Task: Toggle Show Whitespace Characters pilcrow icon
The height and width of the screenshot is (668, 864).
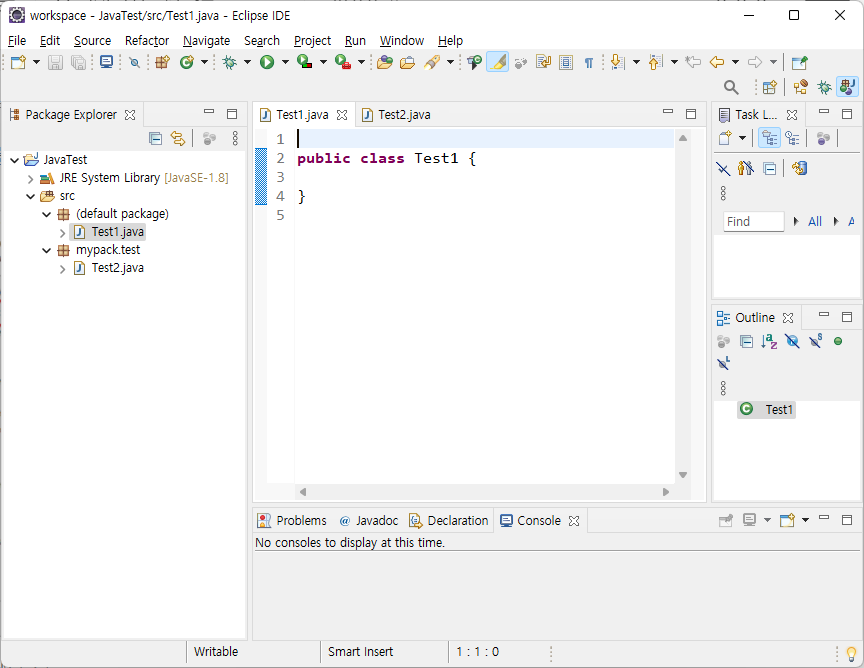Action: (588, 62)
